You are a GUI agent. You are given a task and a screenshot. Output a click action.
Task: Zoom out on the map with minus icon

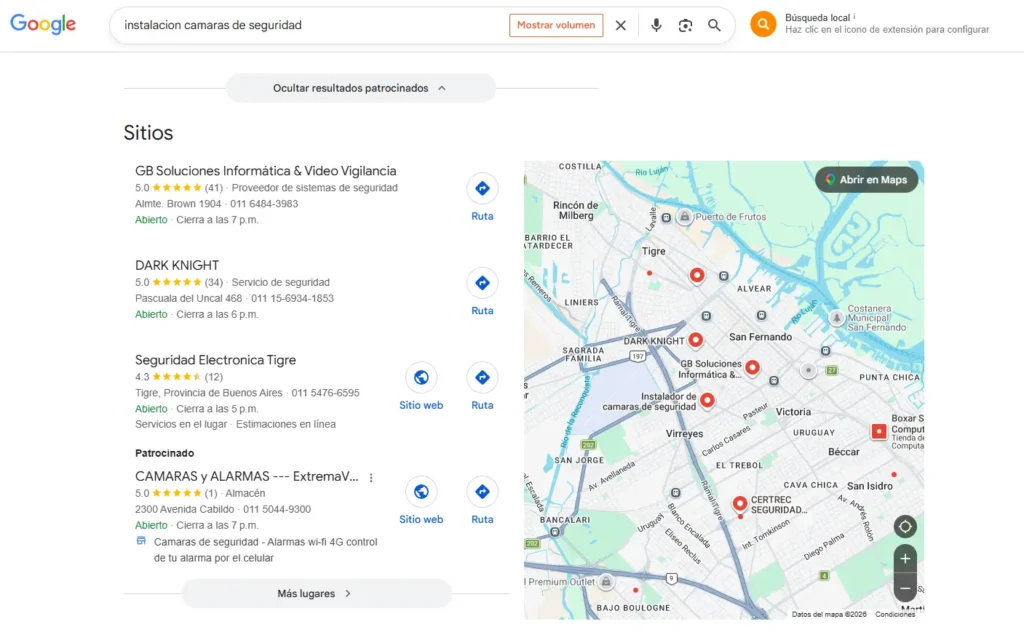(905, 589)
